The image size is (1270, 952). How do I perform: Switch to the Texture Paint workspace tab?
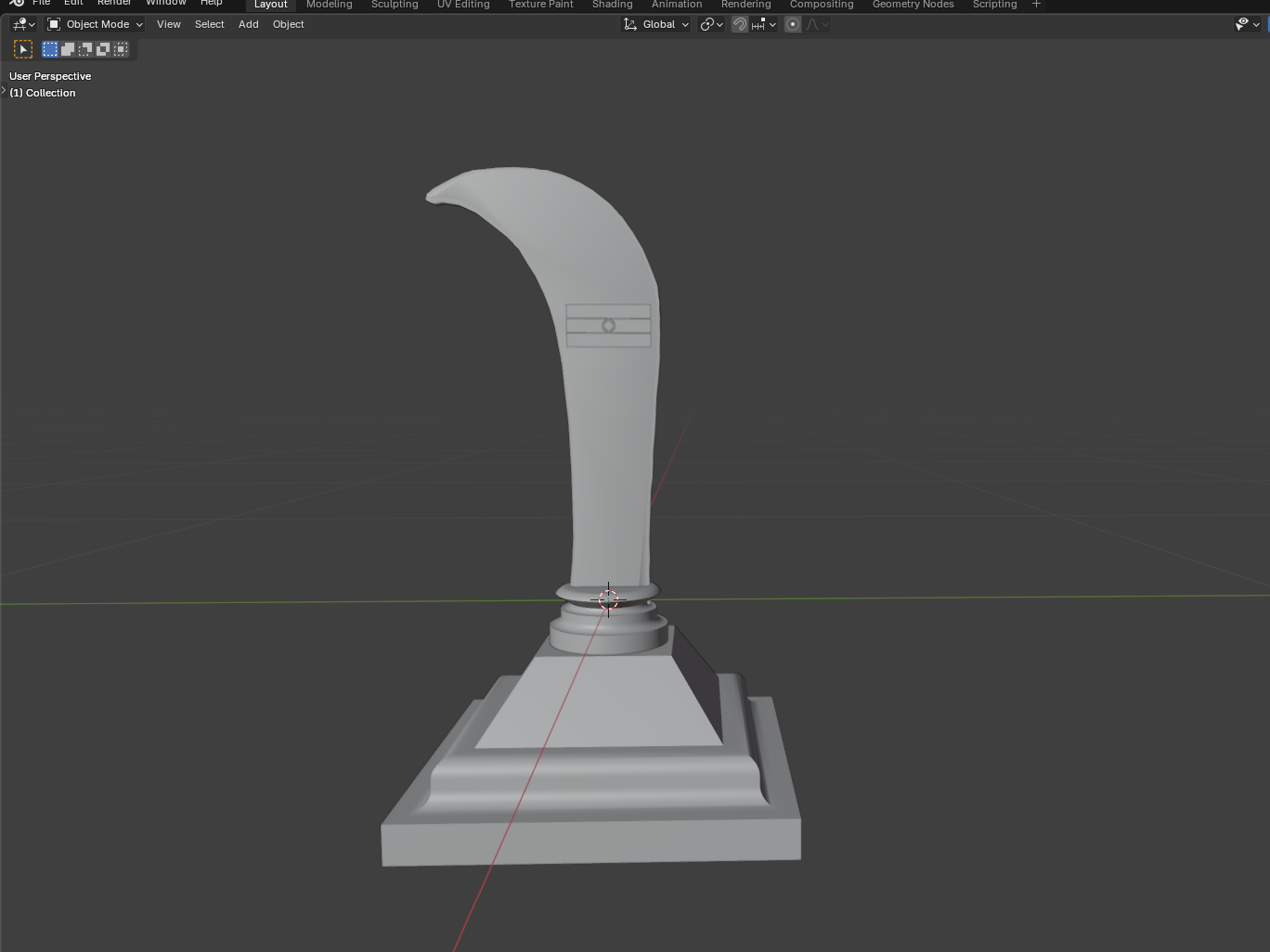[541, 5]
